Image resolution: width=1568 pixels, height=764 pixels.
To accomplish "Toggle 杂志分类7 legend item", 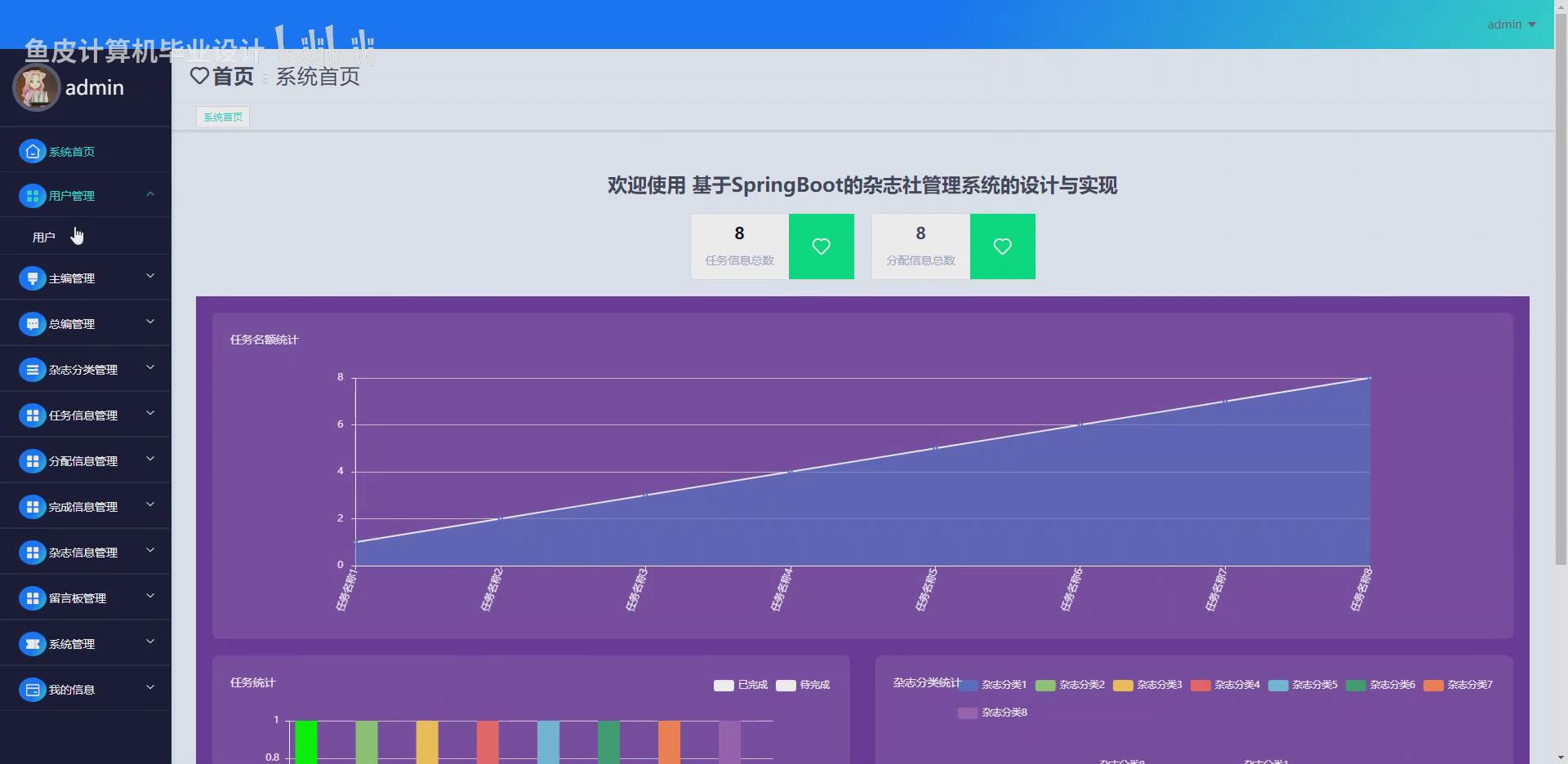I will coord(1458,685).
